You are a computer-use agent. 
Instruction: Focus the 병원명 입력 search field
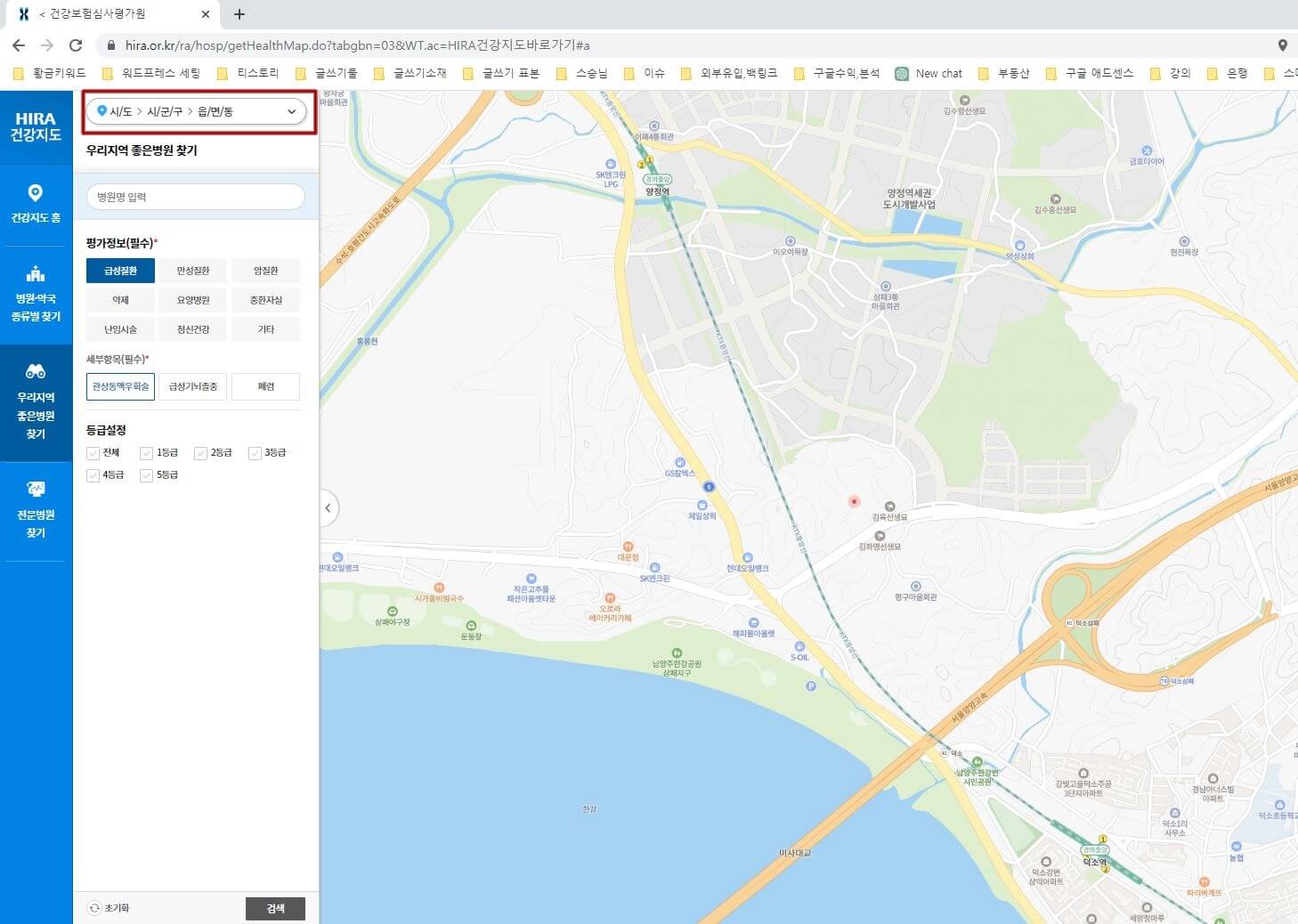click(x=196, y=197)
